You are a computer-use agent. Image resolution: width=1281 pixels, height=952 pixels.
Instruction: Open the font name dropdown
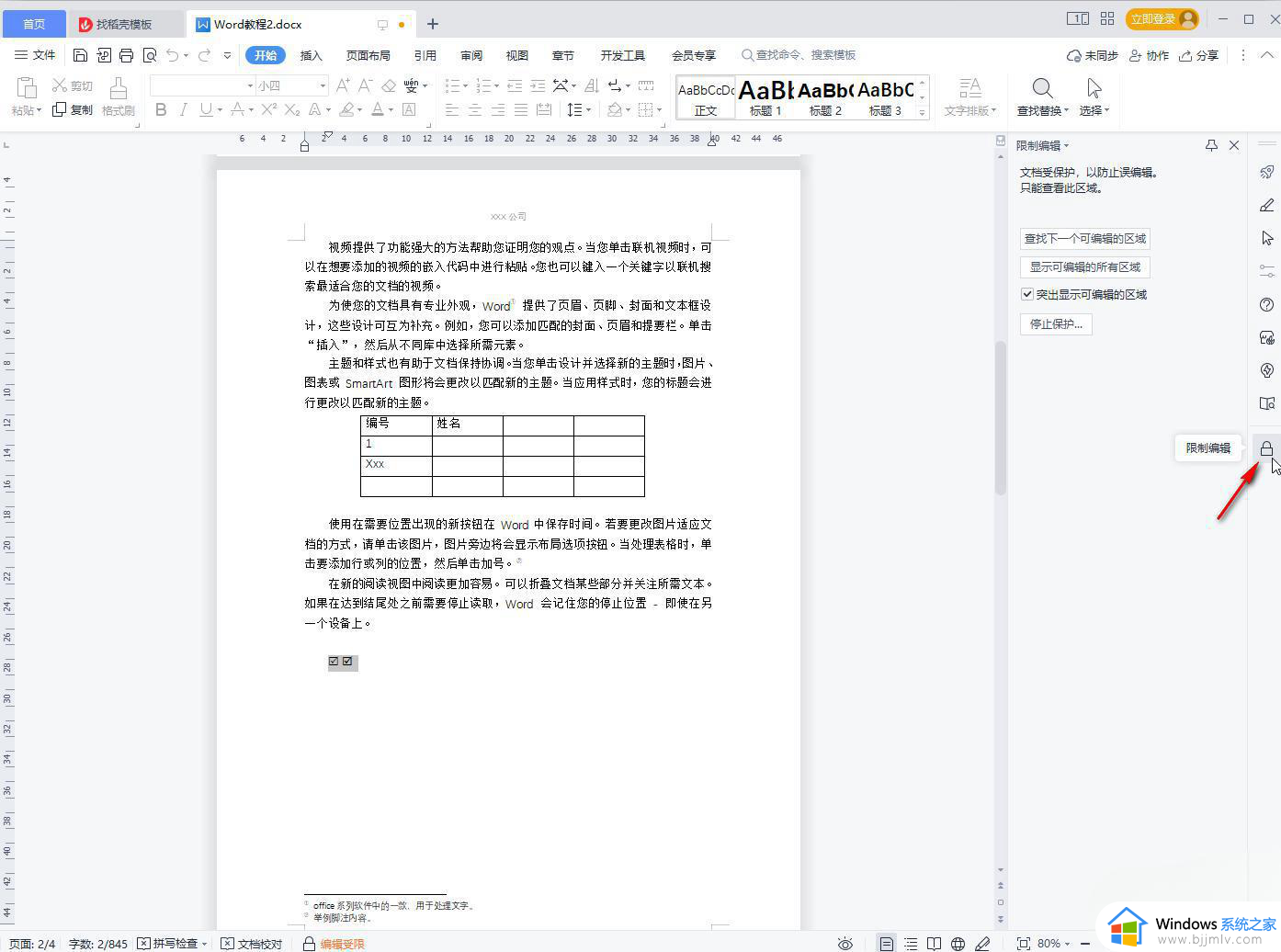pos(250,85)
